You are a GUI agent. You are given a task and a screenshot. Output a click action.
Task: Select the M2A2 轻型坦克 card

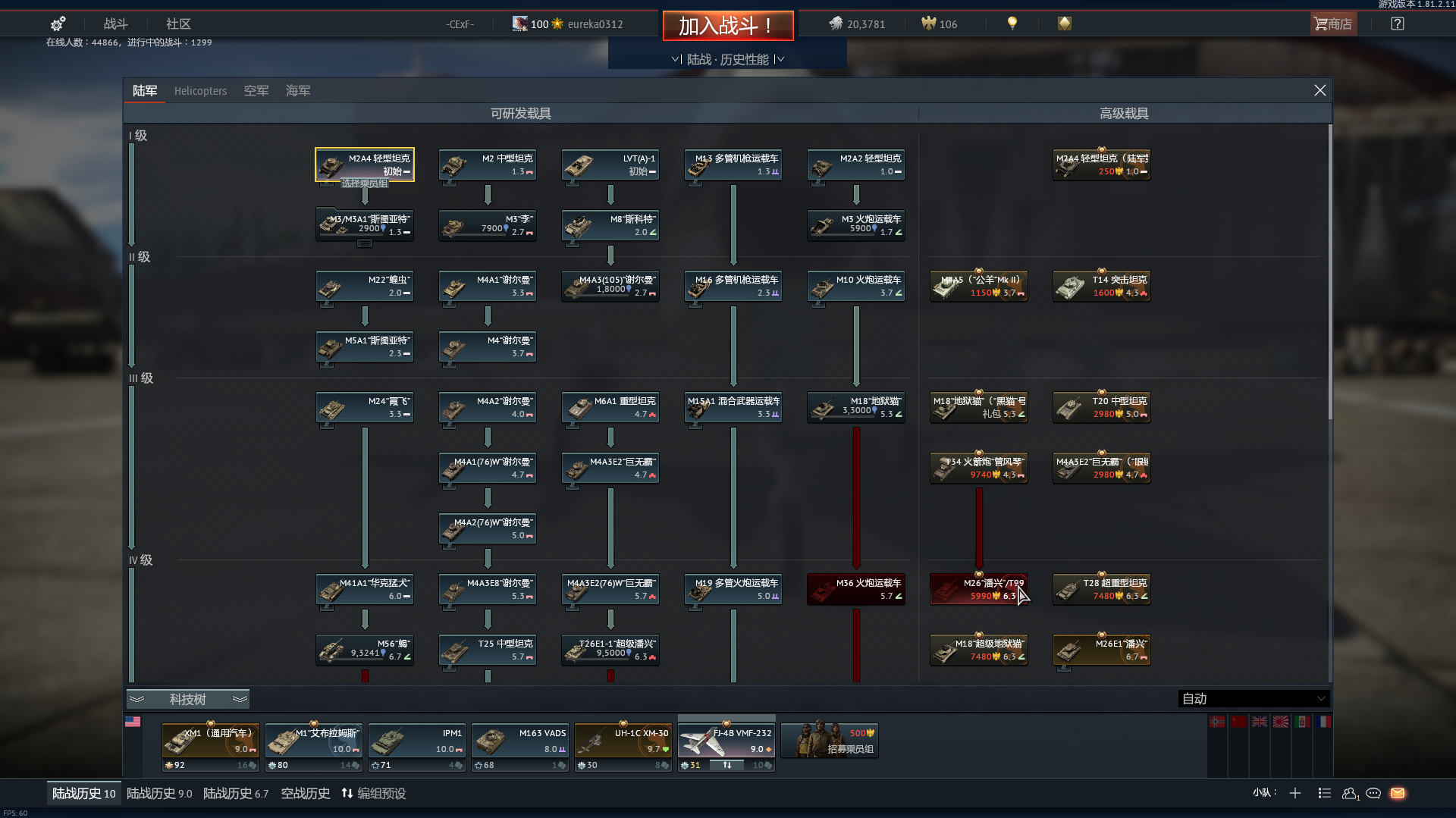pos(856,165)
